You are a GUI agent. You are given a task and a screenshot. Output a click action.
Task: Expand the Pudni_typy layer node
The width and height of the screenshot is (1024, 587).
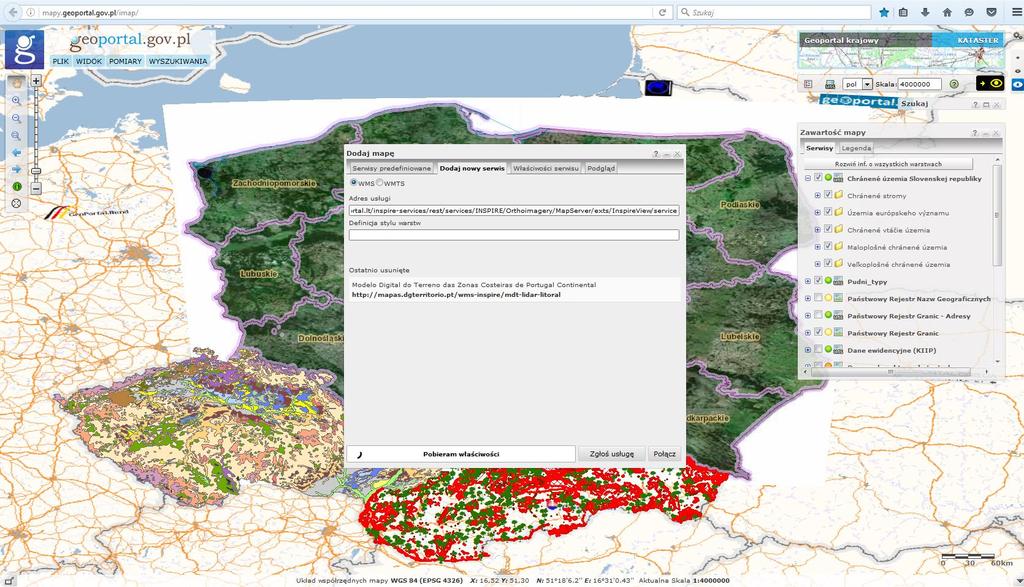point(808,281)
